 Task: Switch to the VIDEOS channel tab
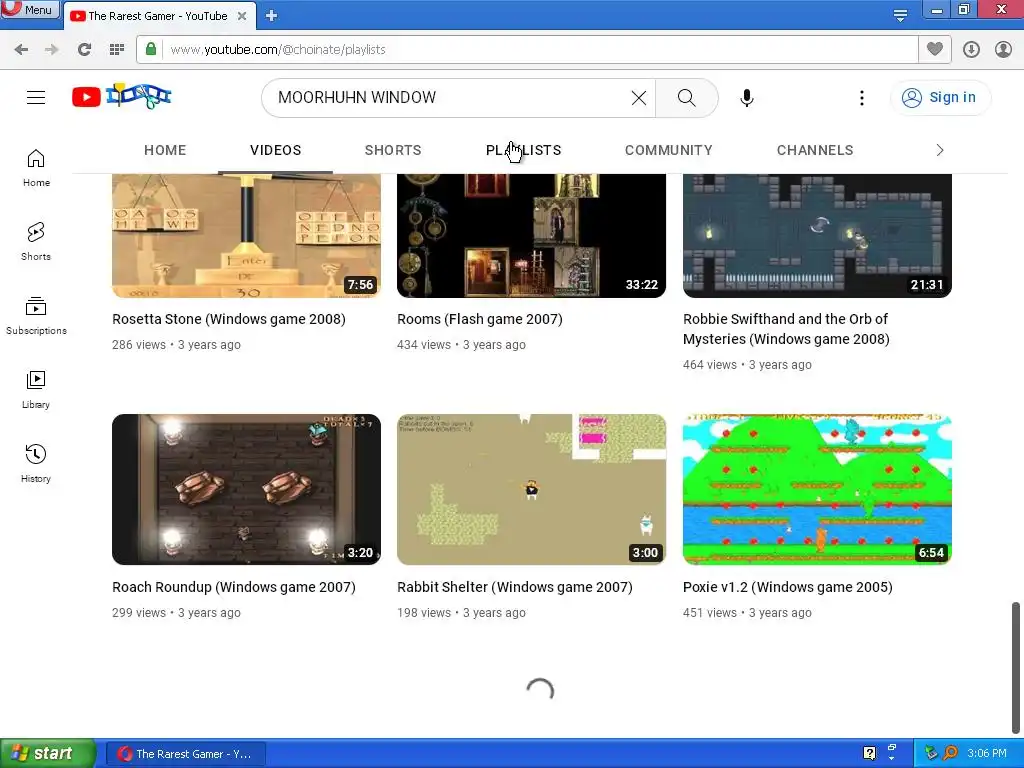coord(276,150)
